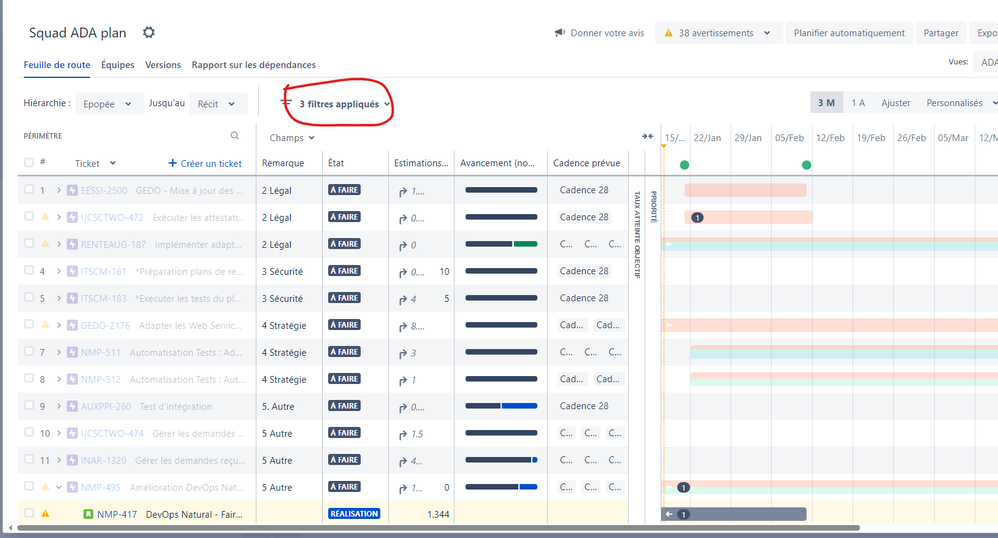Click the epic icon of NMP-512
The width and height of the screenshot is (998, 538).
point(72,379)
